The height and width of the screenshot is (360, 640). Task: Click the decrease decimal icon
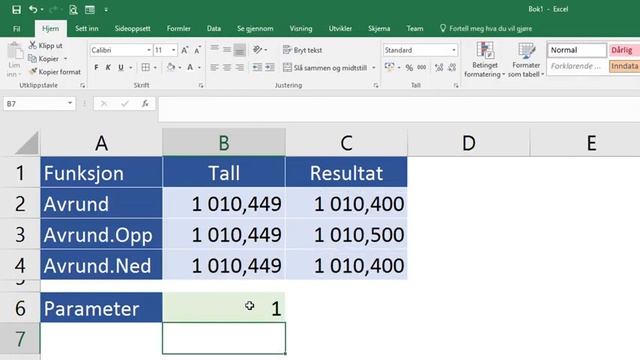point(452,67)
